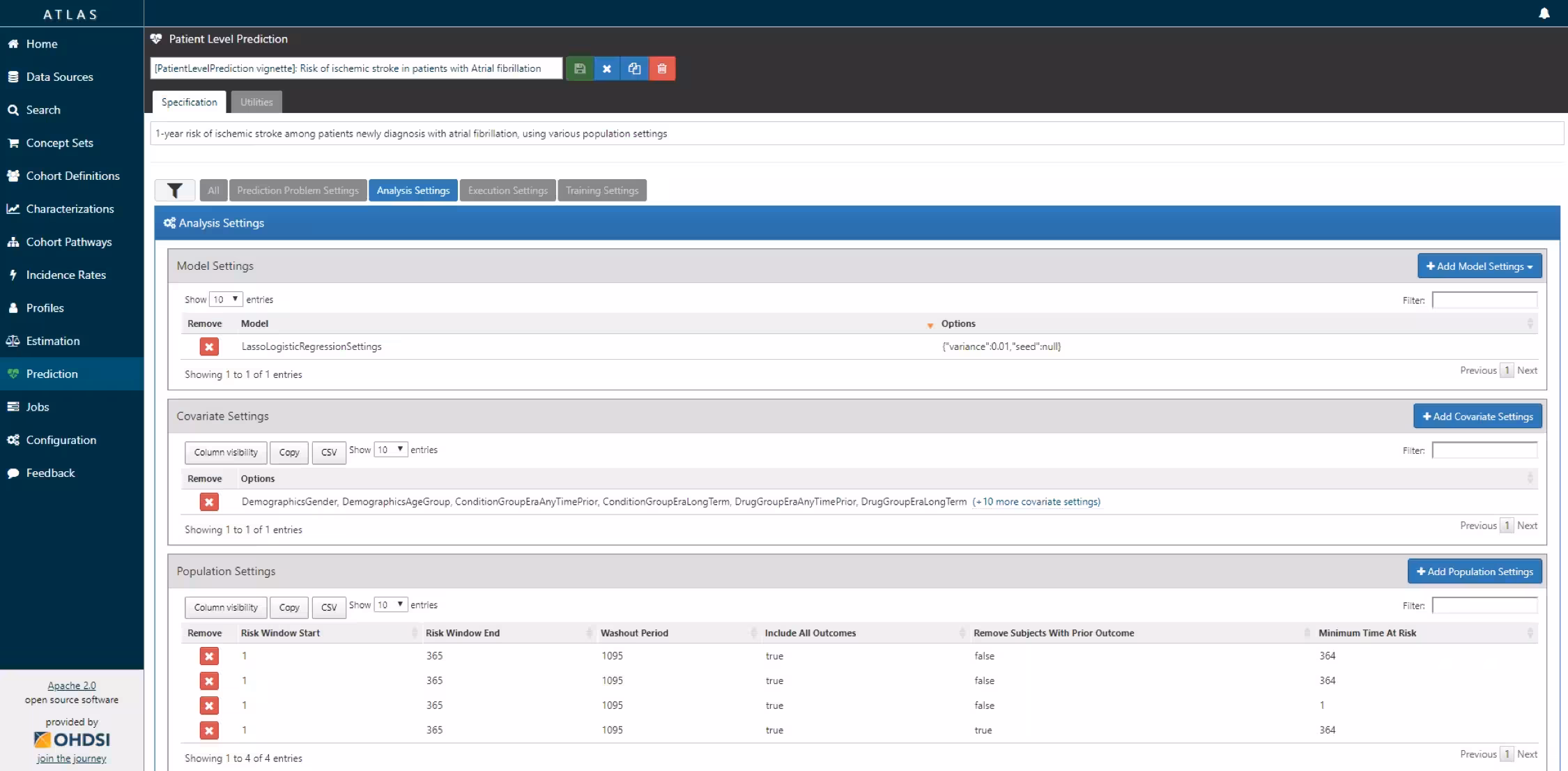
Task: Click the OHDSI logo in sidebar
Action: [72, 740]
